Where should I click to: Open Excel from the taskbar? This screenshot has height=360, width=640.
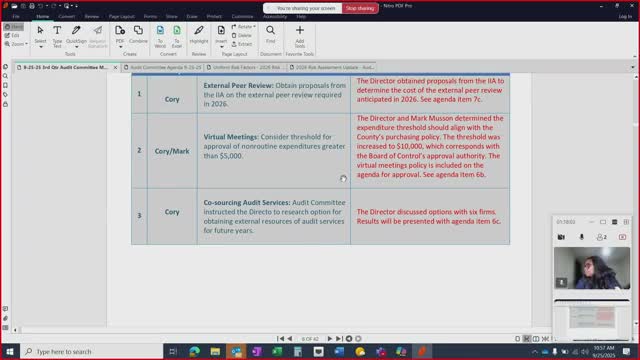coord(277,351)
